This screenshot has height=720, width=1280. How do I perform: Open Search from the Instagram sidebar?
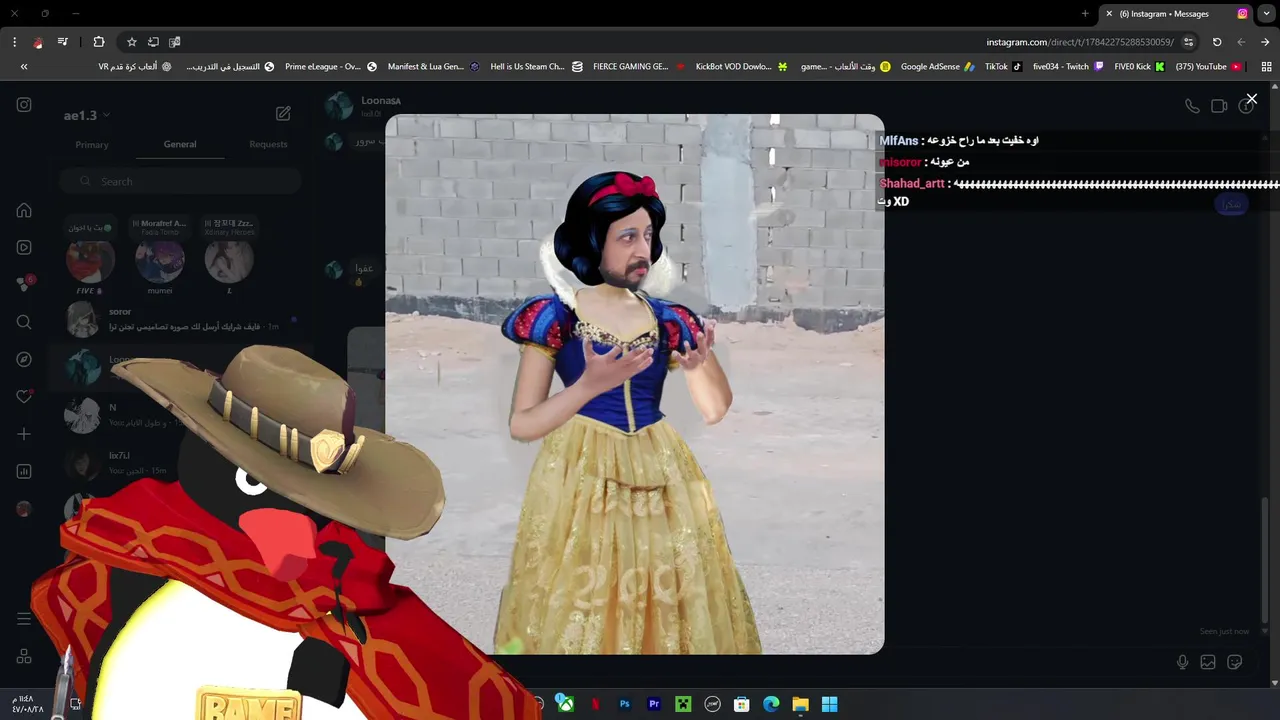[x=24, y=322]
